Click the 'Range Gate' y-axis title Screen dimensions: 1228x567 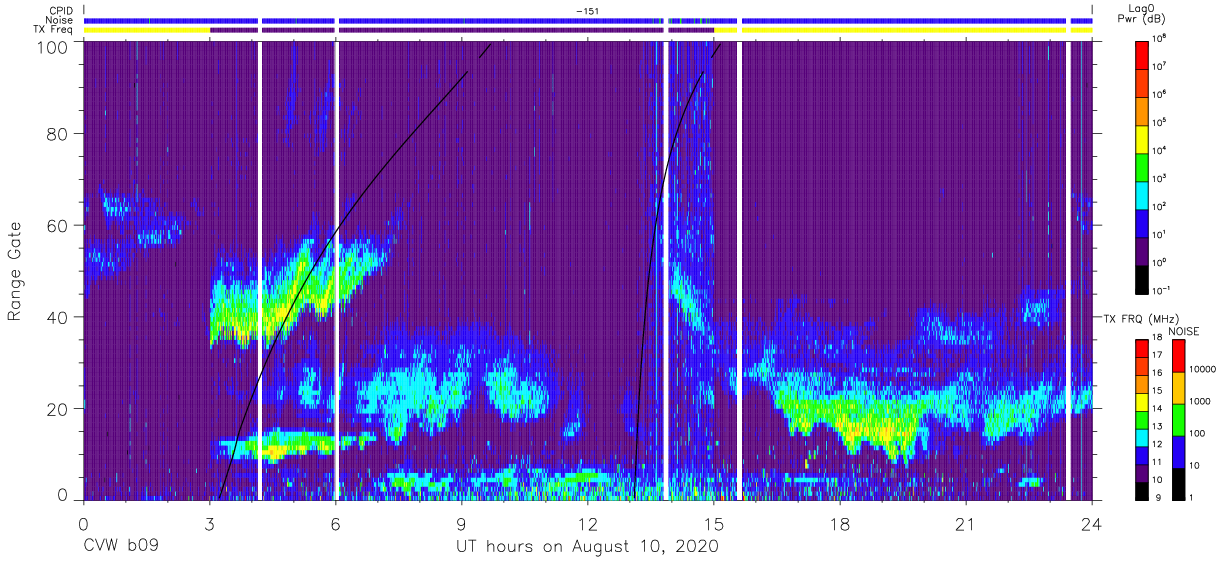click(16, 272)
